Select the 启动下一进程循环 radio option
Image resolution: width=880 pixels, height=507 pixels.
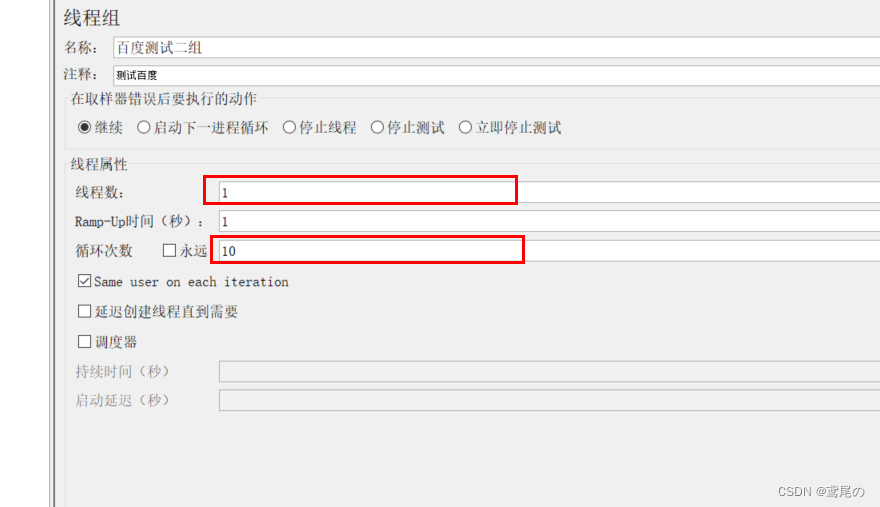pos(144,128)
